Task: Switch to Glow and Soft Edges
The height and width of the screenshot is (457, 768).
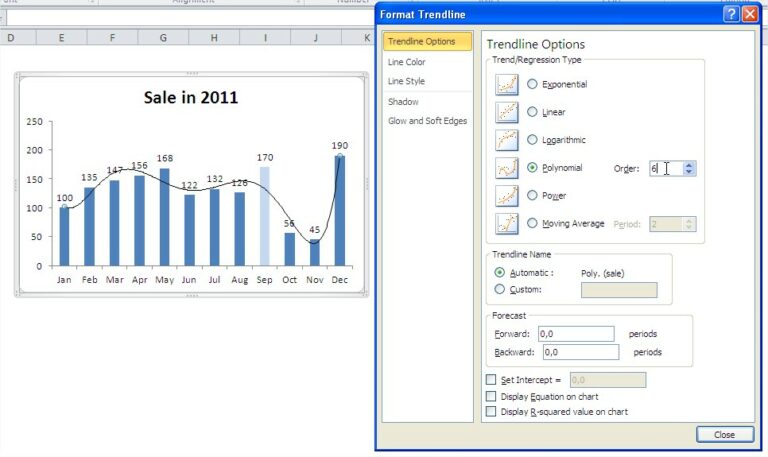Action: 427,121
